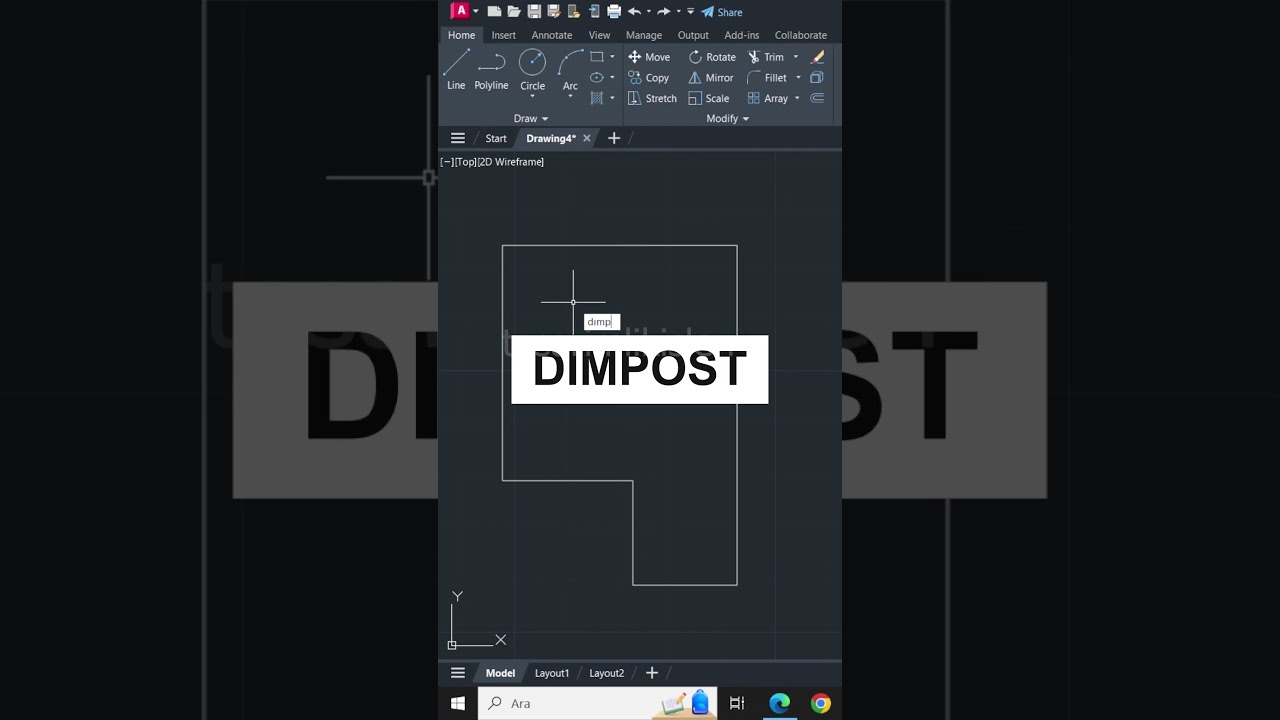Undo the last action

click(x=634, y=11)
